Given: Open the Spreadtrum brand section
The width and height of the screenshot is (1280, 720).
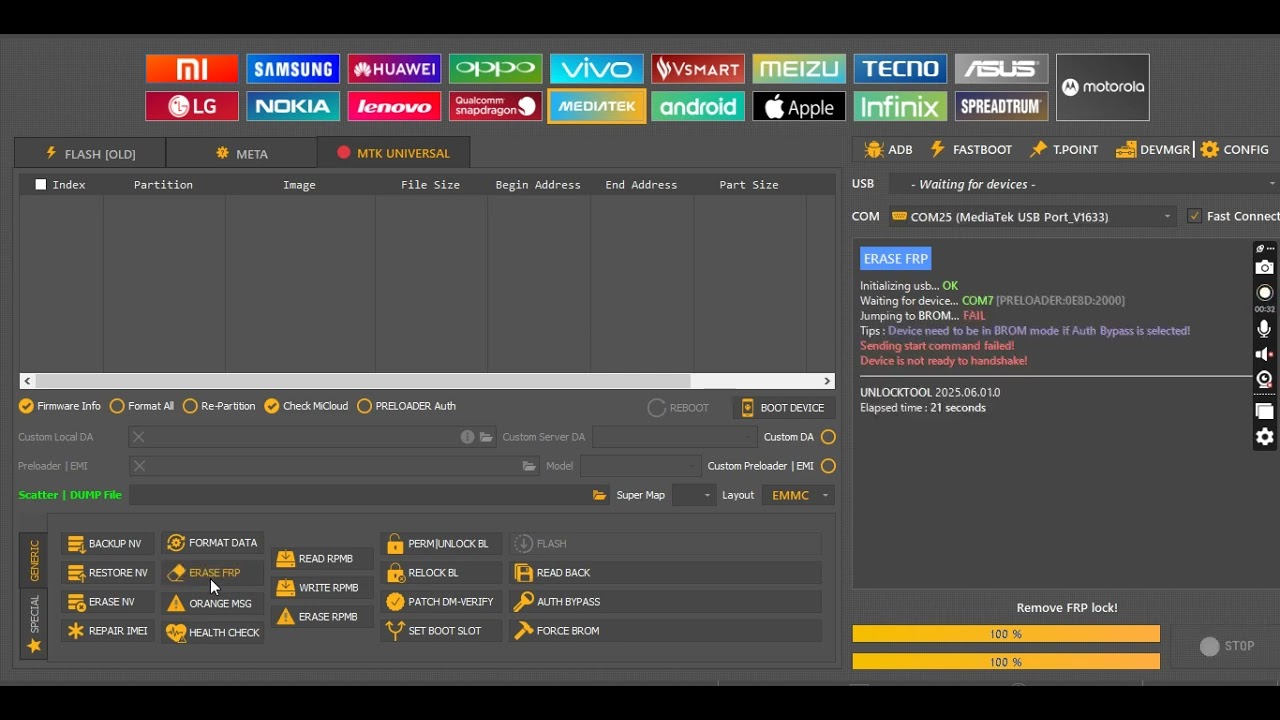Looking at the screenshot, I should coord(1001,106).
